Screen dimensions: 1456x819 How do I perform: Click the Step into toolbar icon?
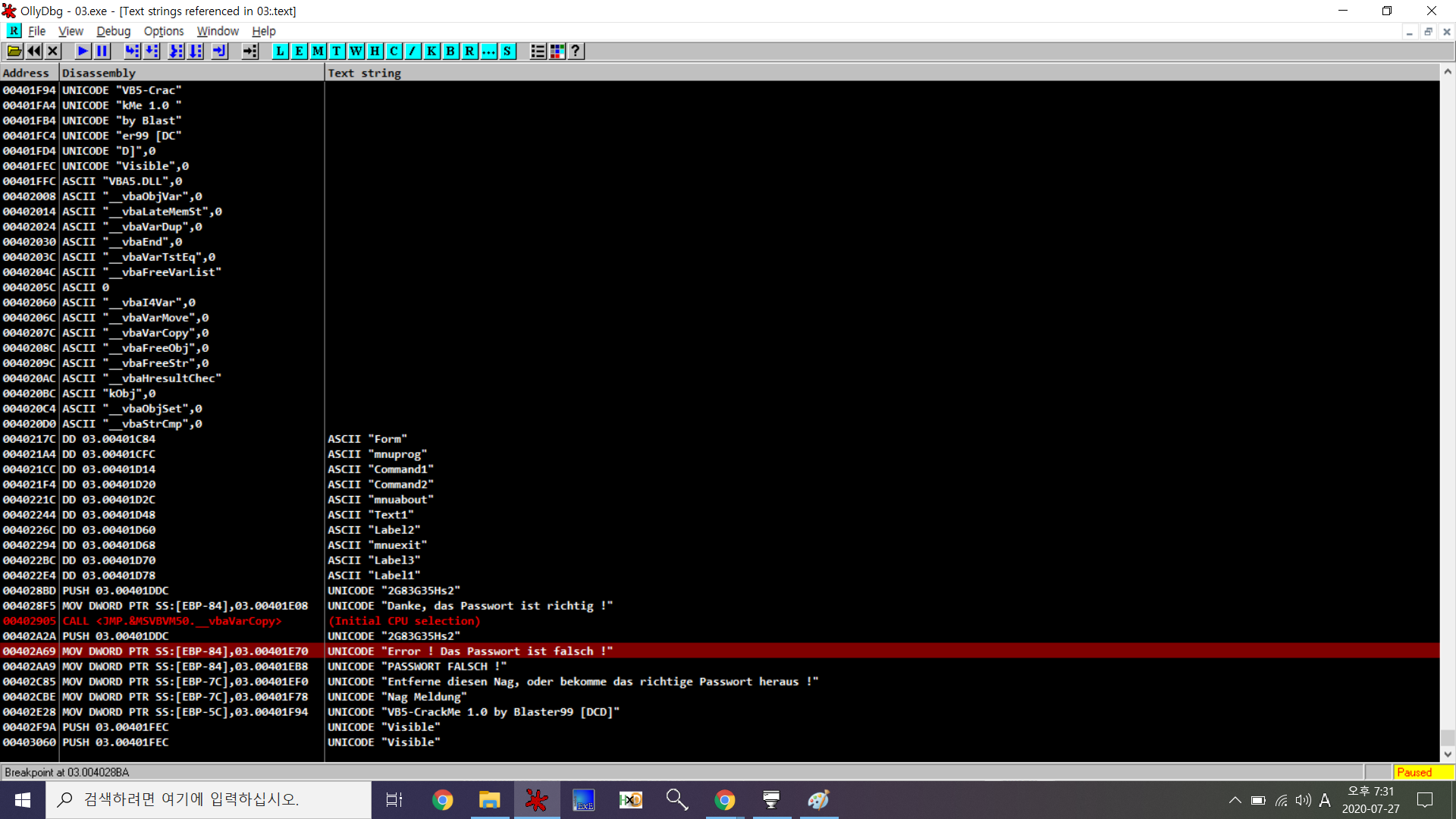(x=133, y=51)
